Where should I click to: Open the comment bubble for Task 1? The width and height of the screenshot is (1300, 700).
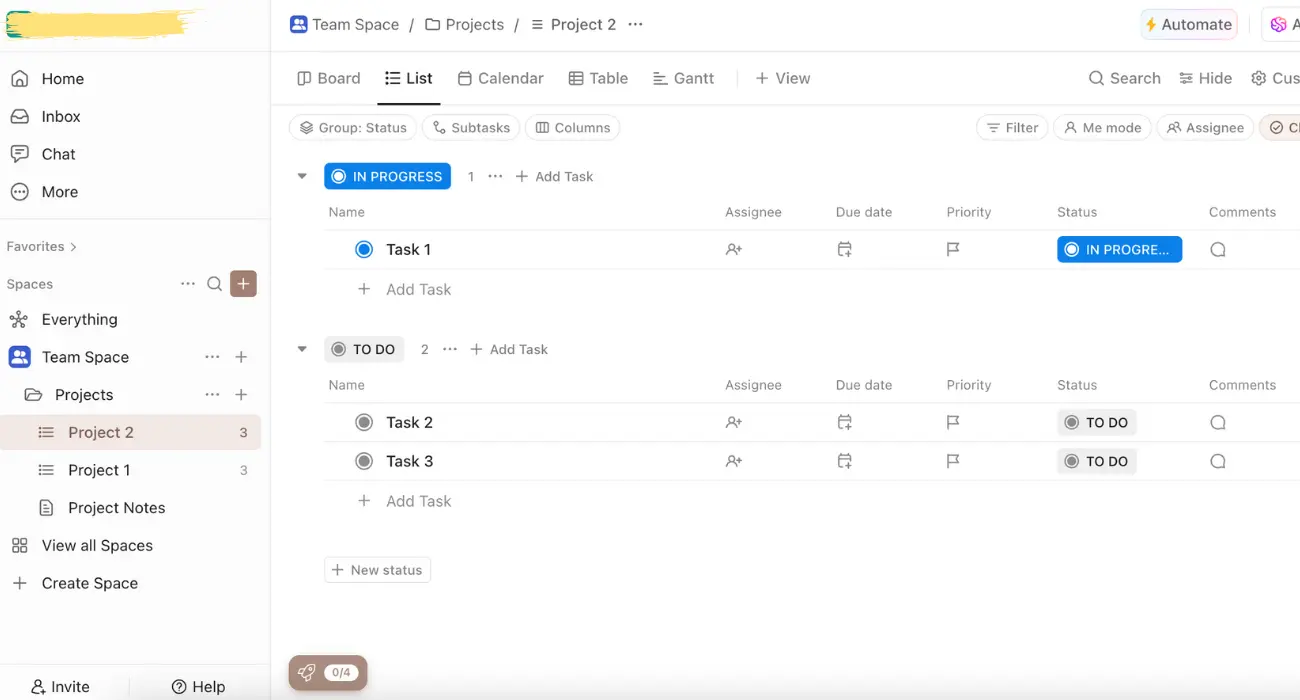coord(1217,250)
